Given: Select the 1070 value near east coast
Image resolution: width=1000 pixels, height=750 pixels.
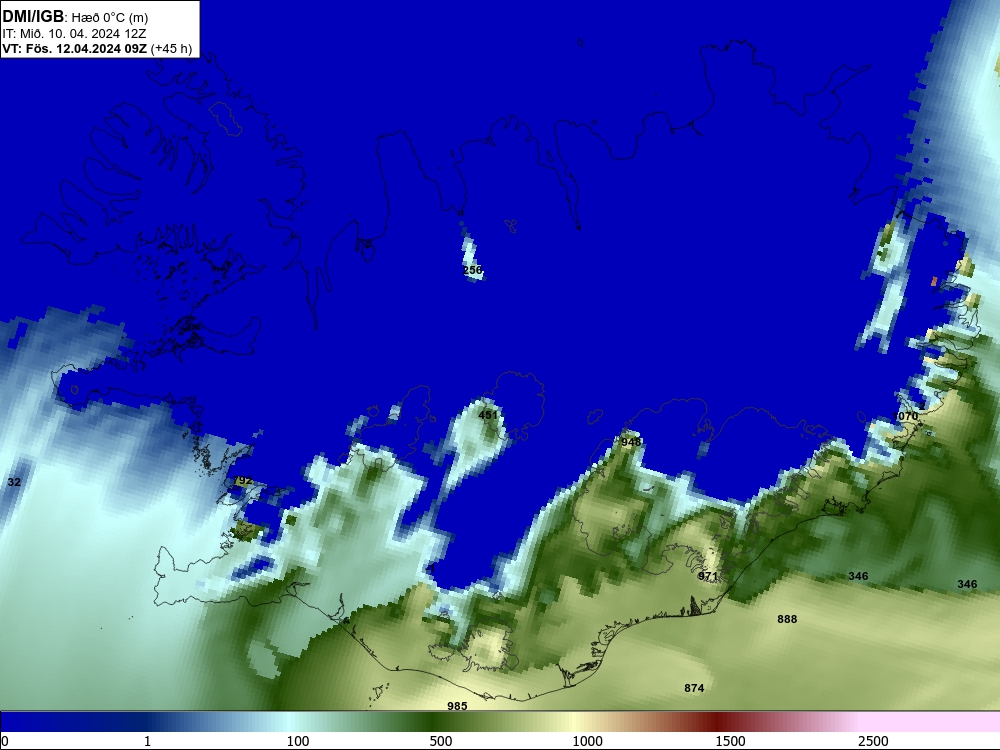Looking at the screenshot, I should [906, 416].
